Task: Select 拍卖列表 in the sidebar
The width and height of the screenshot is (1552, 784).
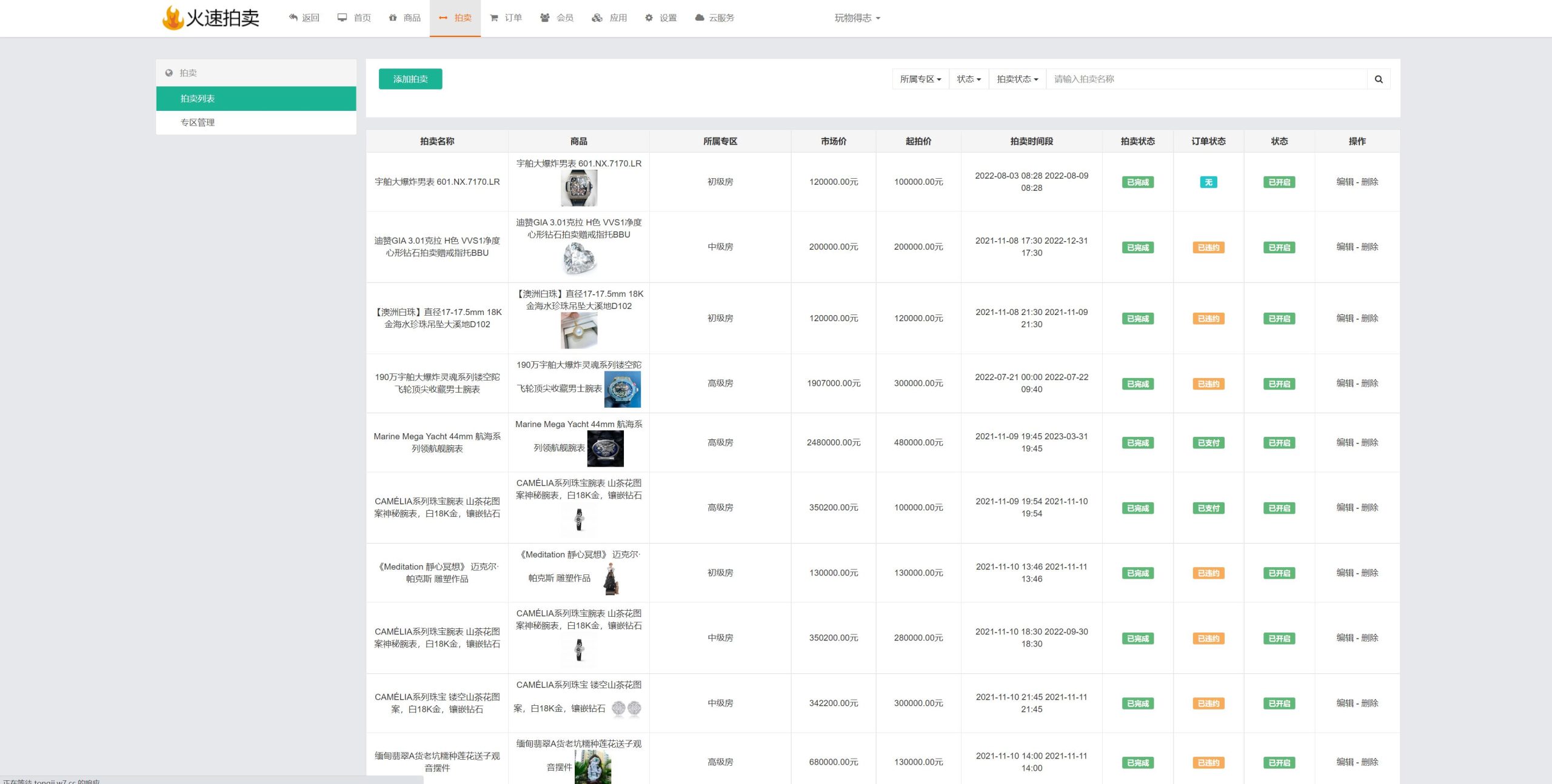Action: pos(198,99)
